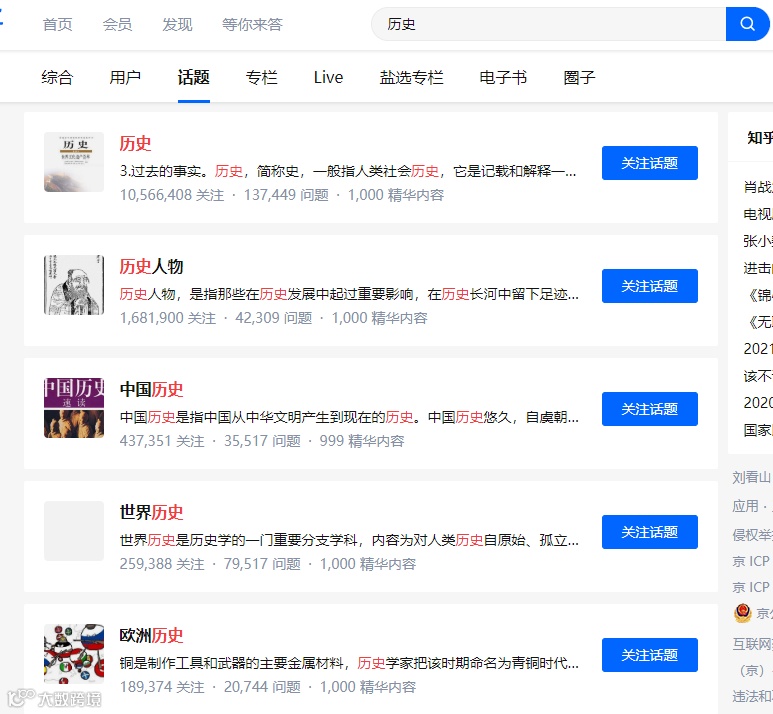Follow the 历史人物 topic with 关注话题
This screenshot has height=714, width=773.
pyautogui.click(x=650, y=286)
